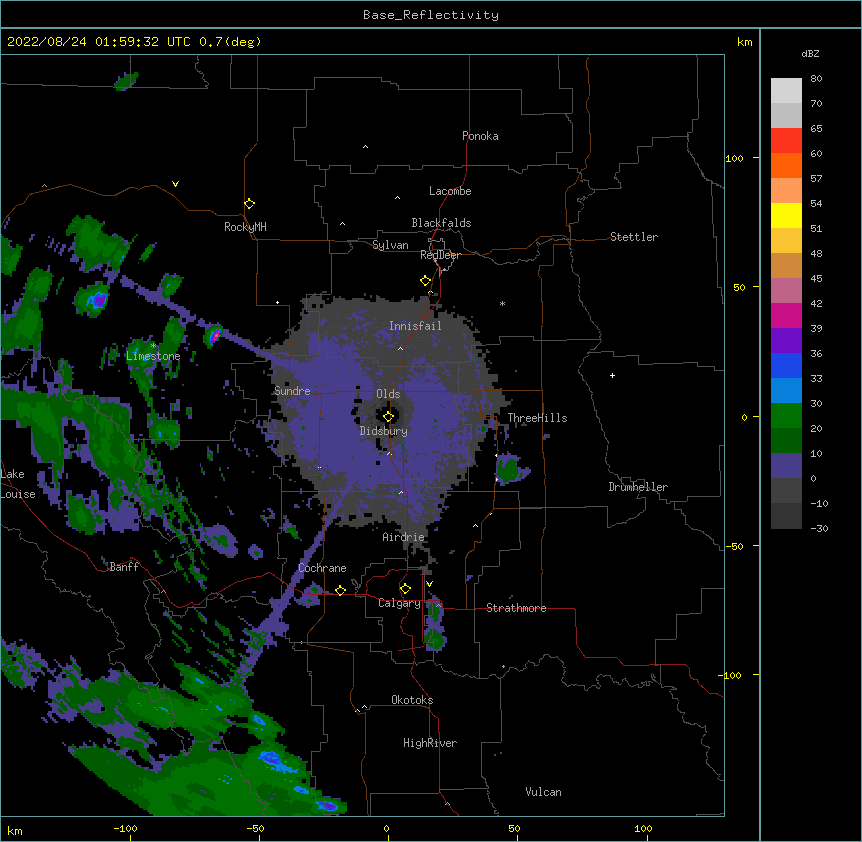Click the Ponoka city label
This screenshot has height=842, width=862.
pyautogui.click(x=480, y=136)
